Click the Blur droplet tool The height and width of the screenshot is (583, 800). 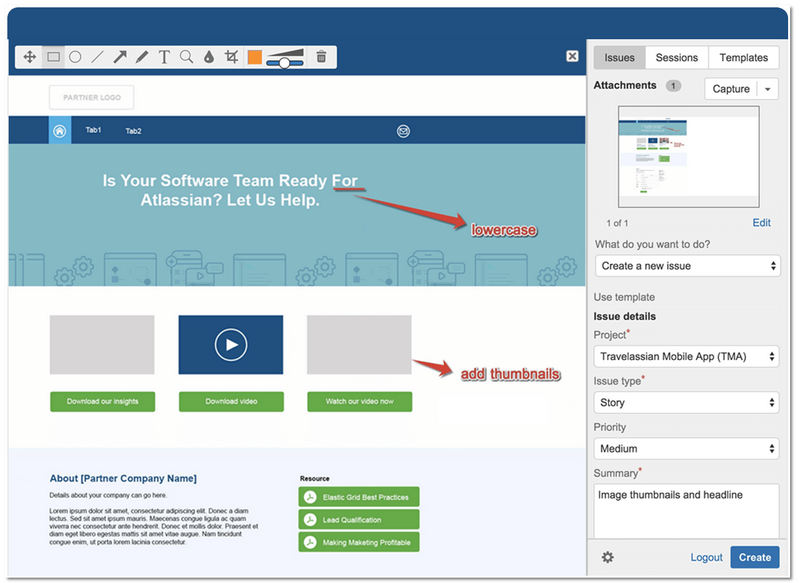click(209, 57)
